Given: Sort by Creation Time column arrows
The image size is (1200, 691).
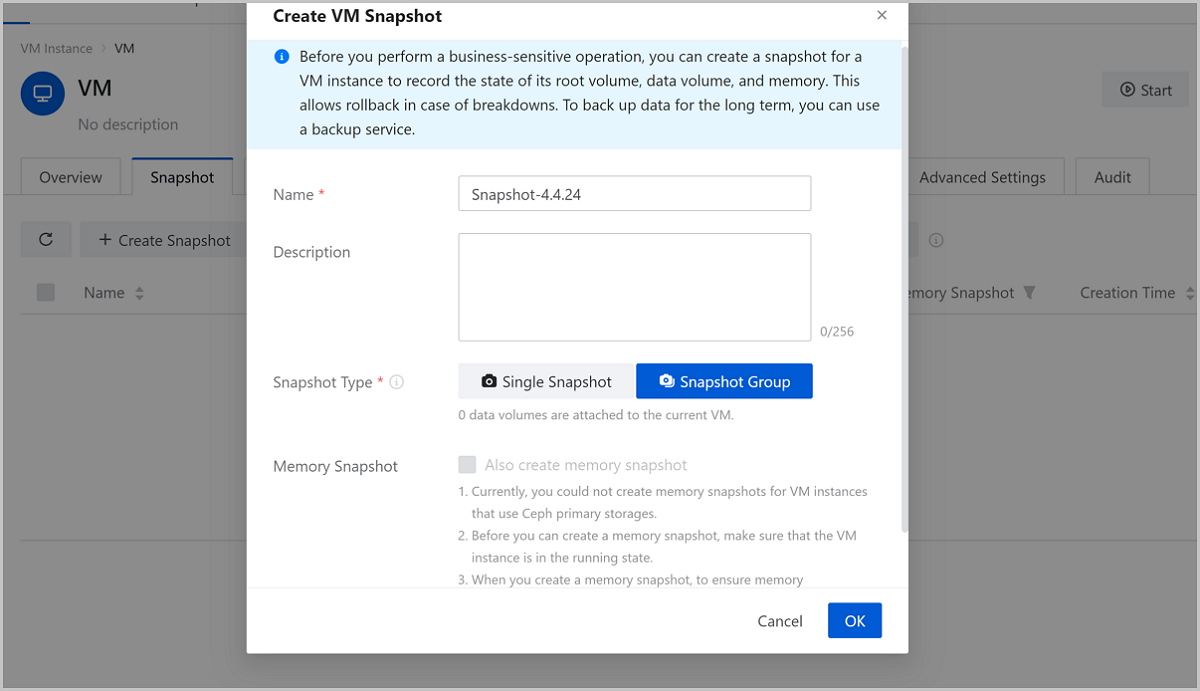Looking at the screenshot, I should click(x=1189, y=294).
